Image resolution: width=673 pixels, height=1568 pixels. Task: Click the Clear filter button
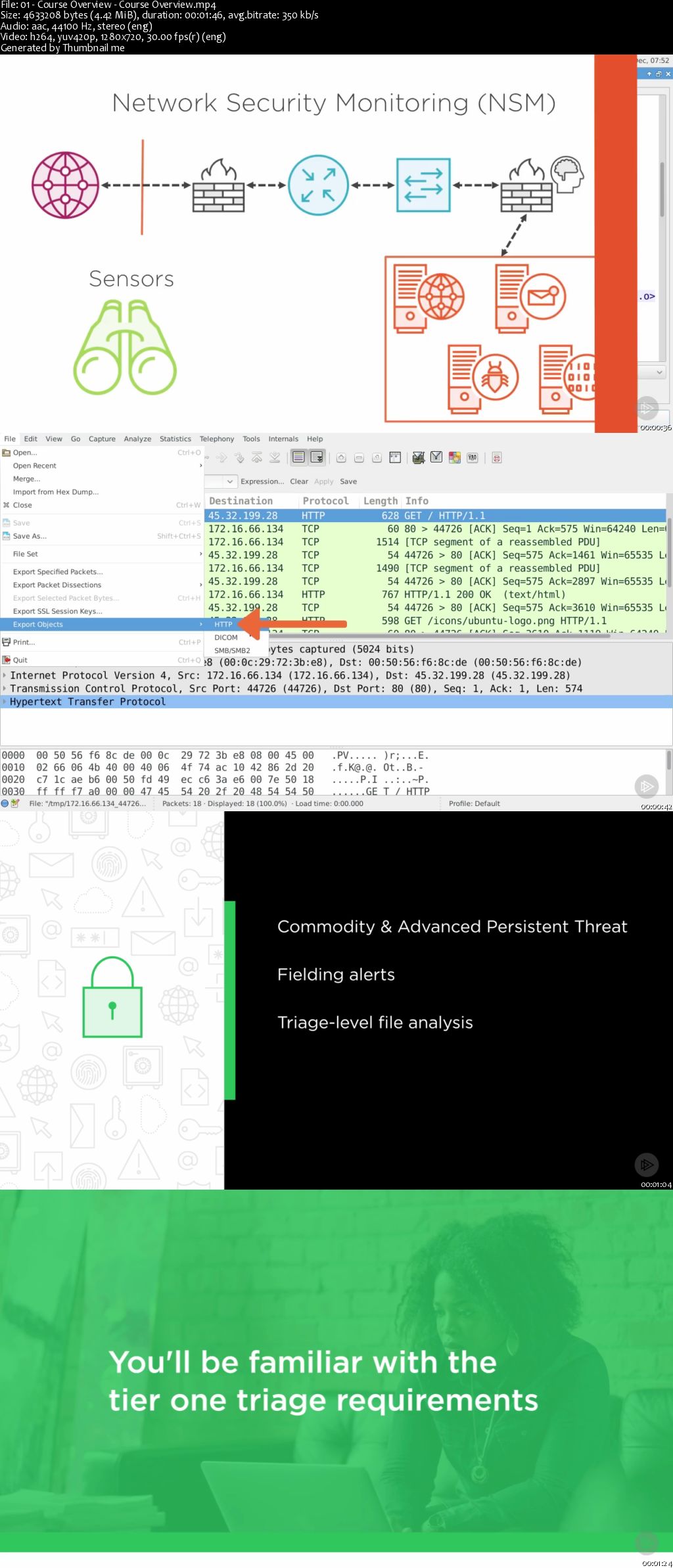click(x=299, y=482)
